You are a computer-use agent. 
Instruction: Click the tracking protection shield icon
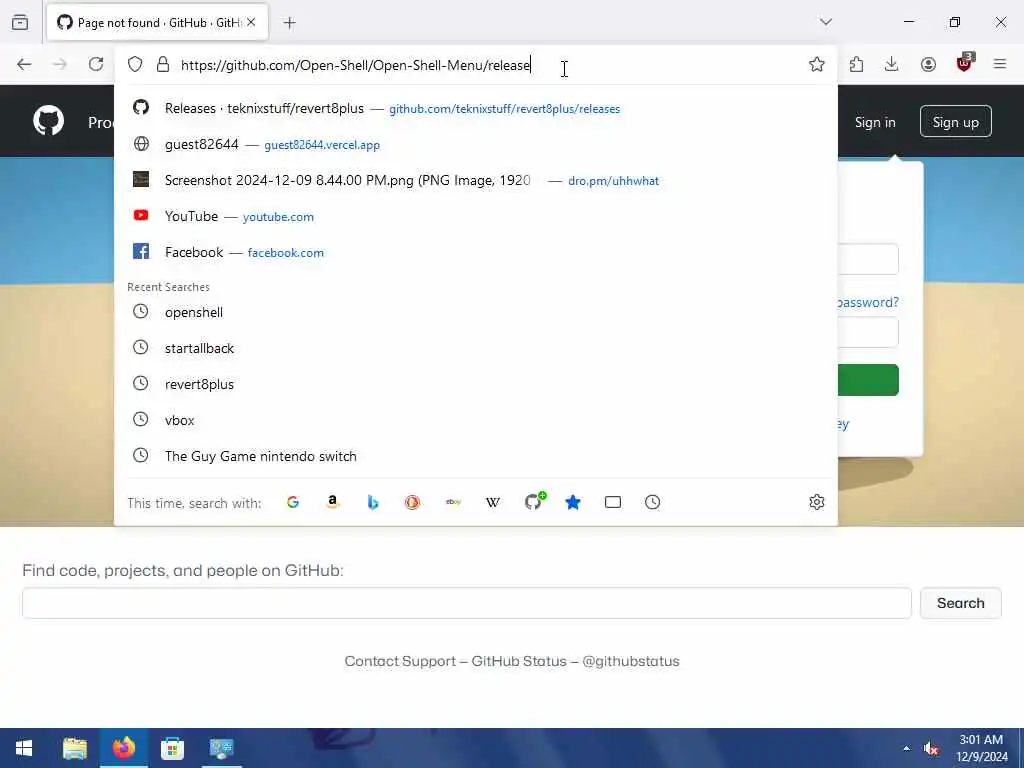[135, 64]
